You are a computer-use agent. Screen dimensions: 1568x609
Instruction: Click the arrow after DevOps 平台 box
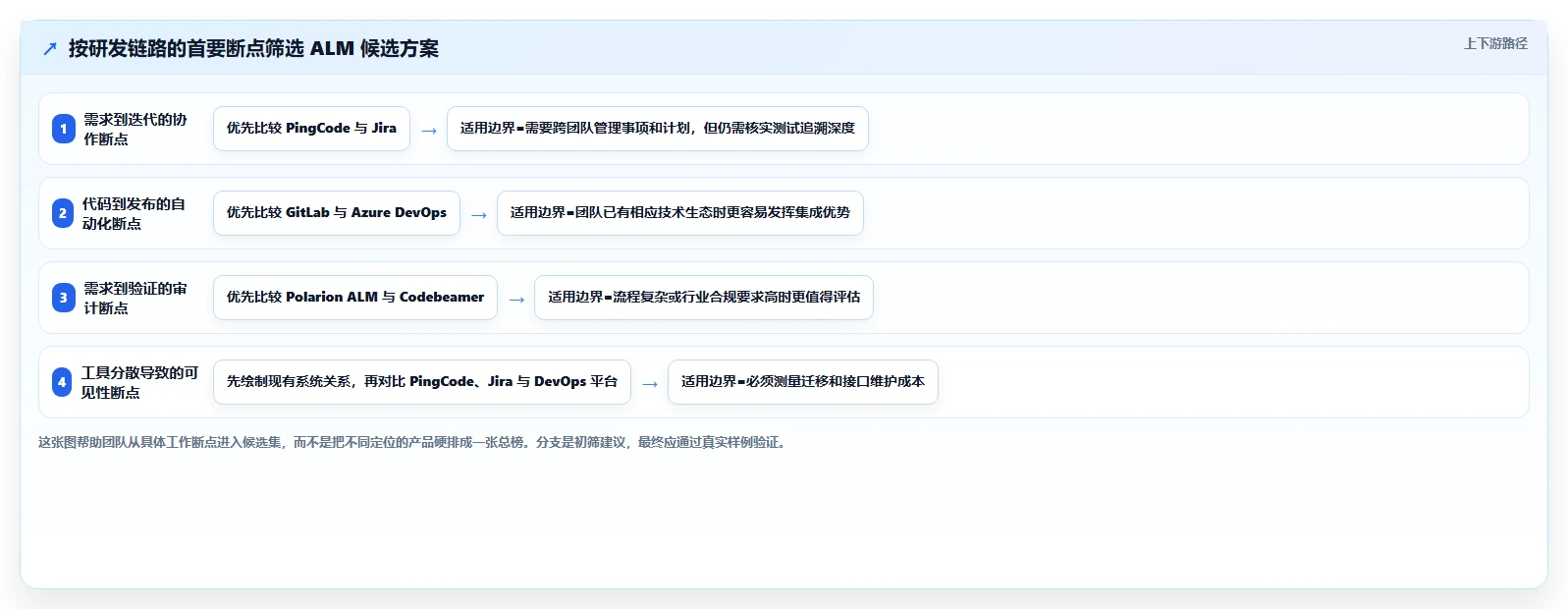[650, 383]
